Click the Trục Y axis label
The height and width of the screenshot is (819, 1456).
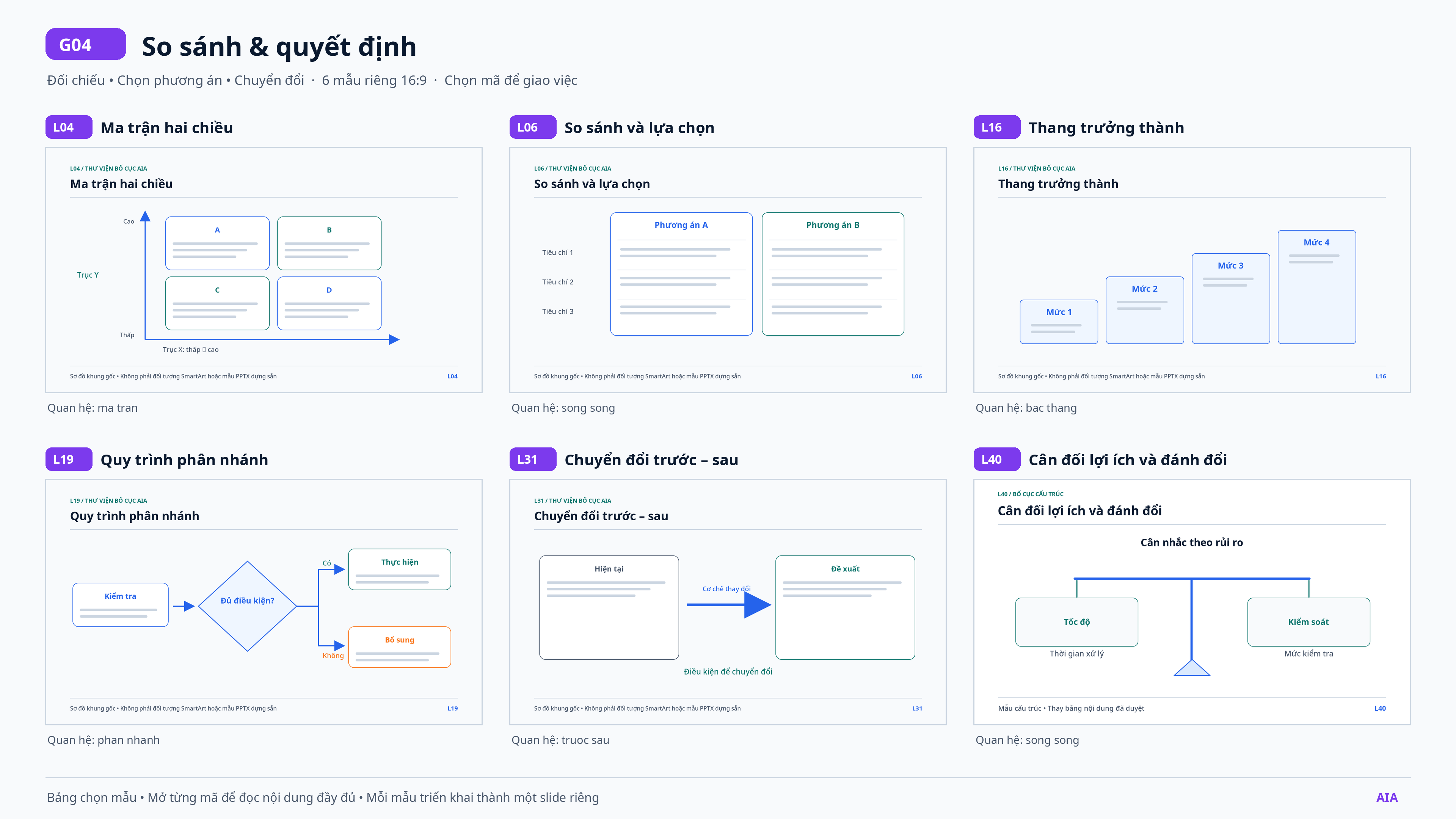(x=88, y=275)
